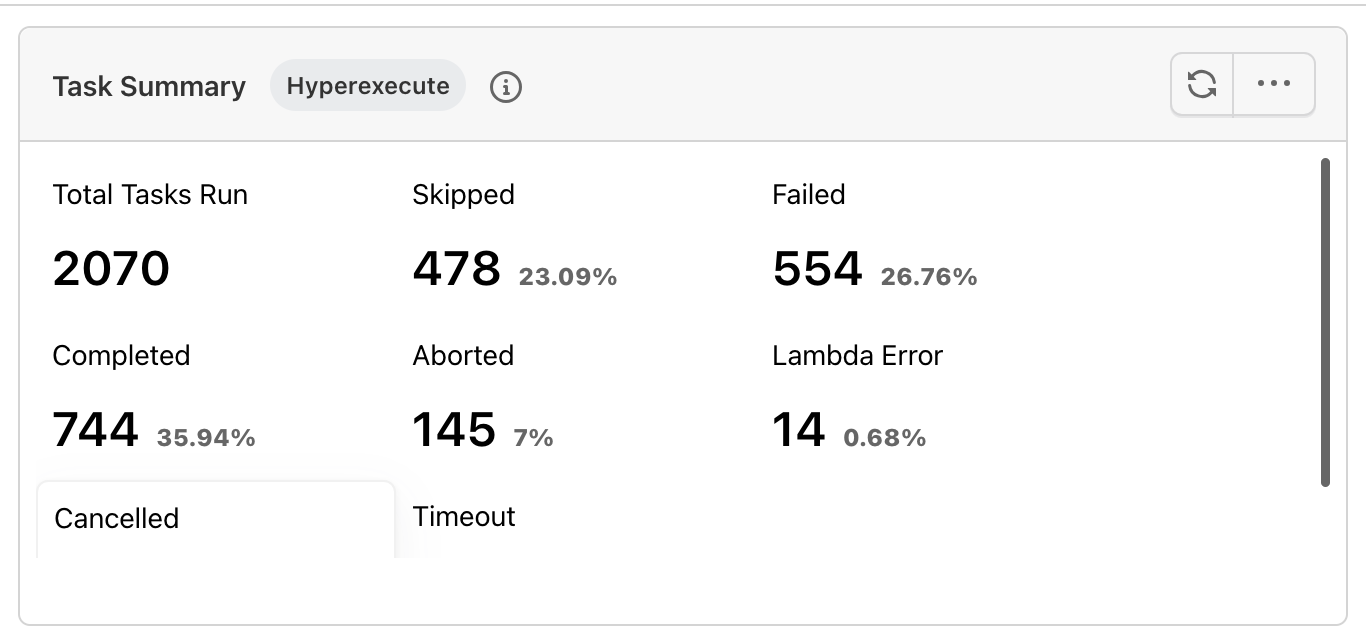Select the Skipped count 478

point(456,269)
